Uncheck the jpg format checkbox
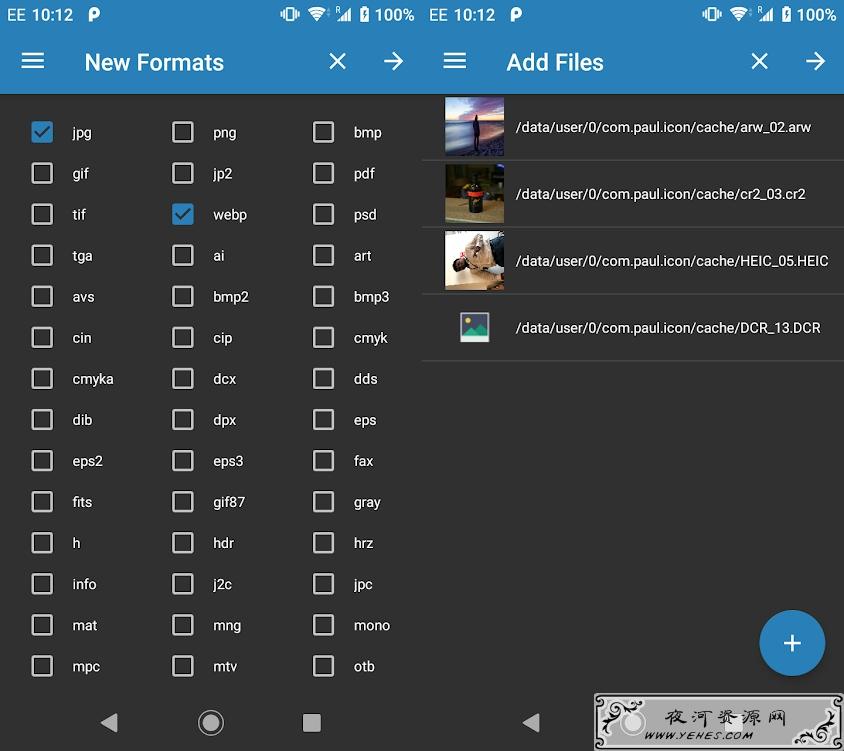 coord(42,132)
